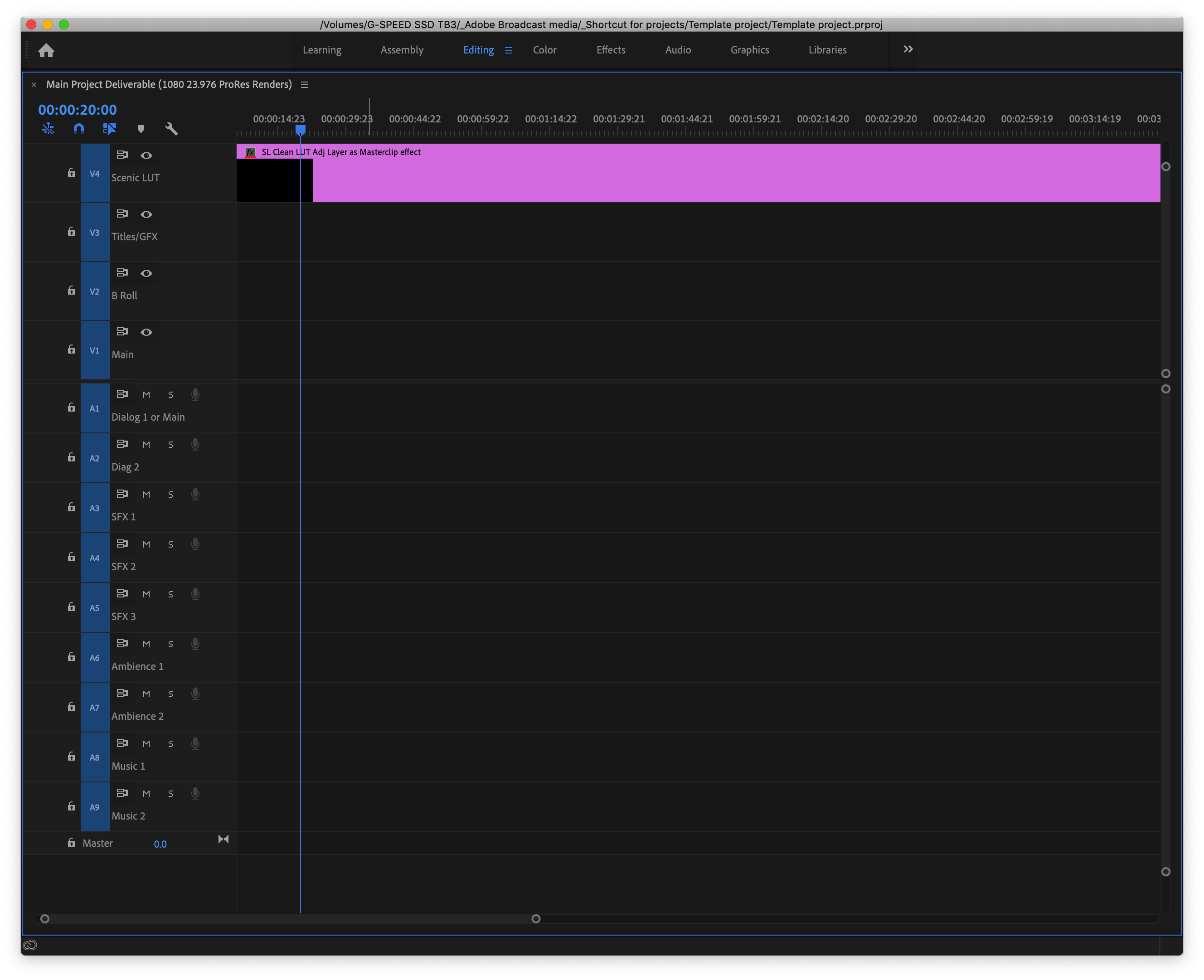Hide V3 Titles/GFX track output

tap(146, 214)
